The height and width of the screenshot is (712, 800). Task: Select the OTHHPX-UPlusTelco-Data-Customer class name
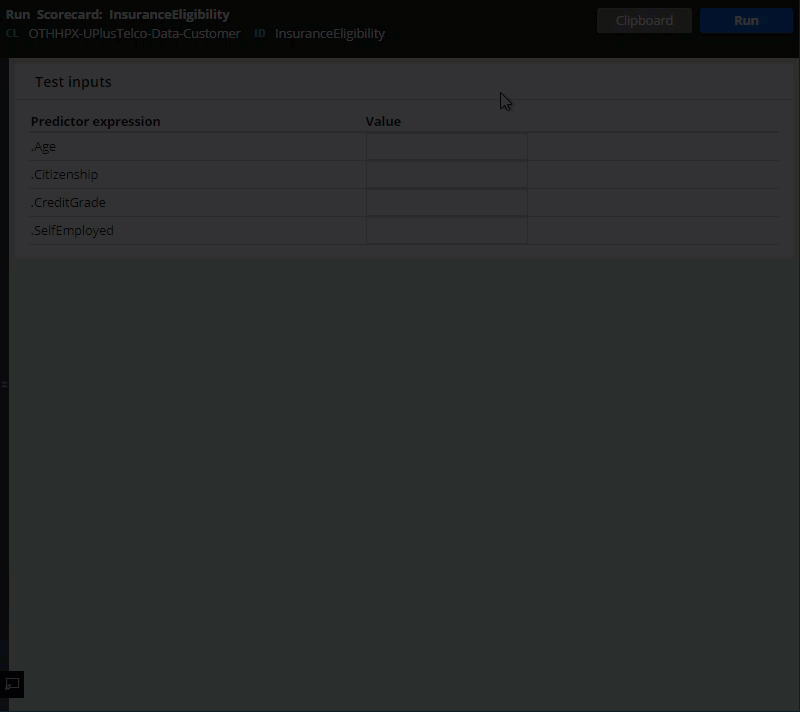pos(134,34)
